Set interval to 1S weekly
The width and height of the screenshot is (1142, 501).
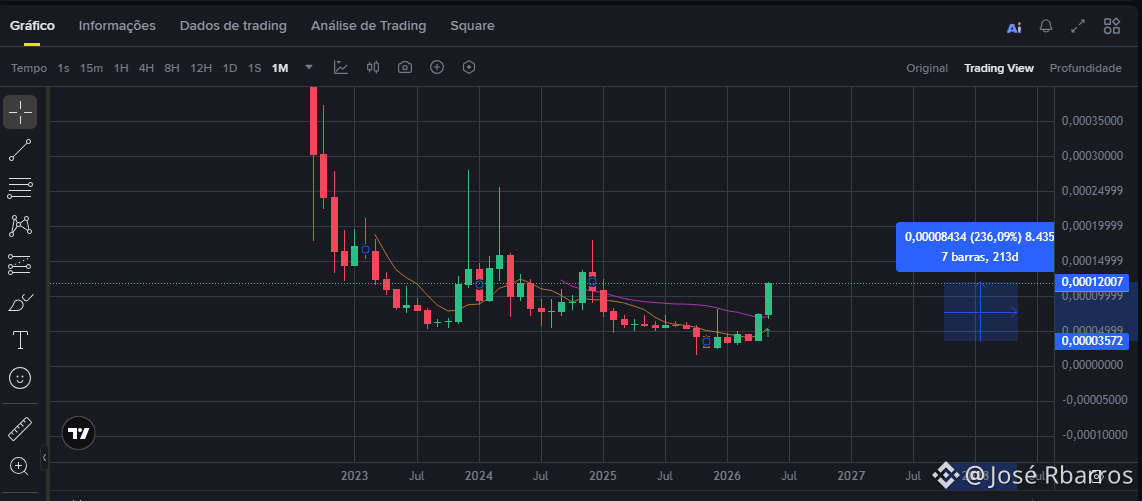(x=254, y=68)
